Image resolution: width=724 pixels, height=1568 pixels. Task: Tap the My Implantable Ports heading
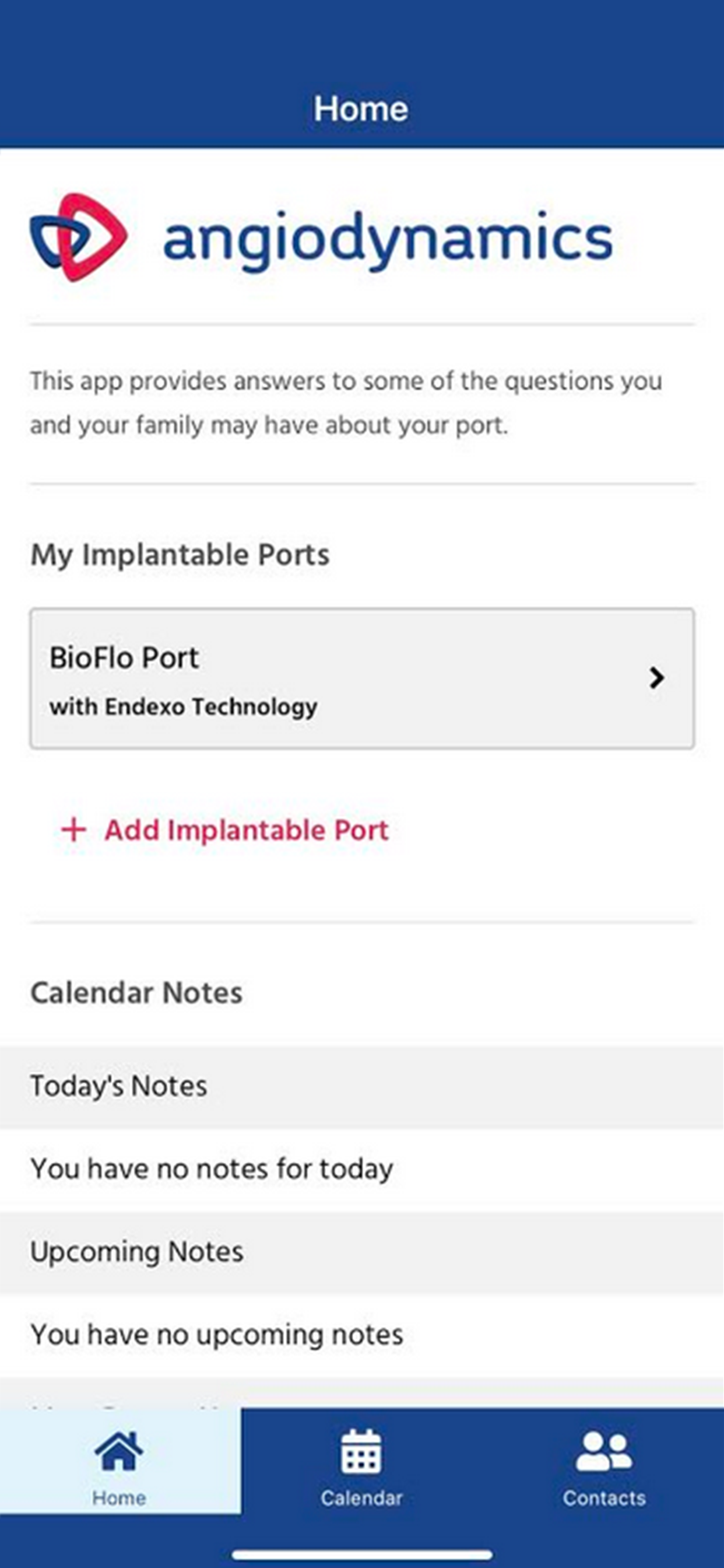coord(180,555)
